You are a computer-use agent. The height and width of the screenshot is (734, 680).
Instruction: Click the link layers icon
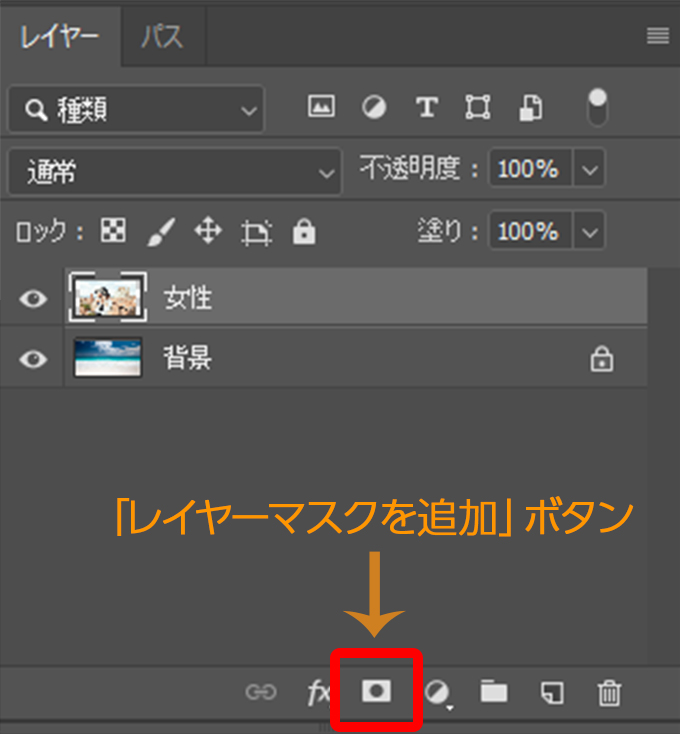coord(261,692)
